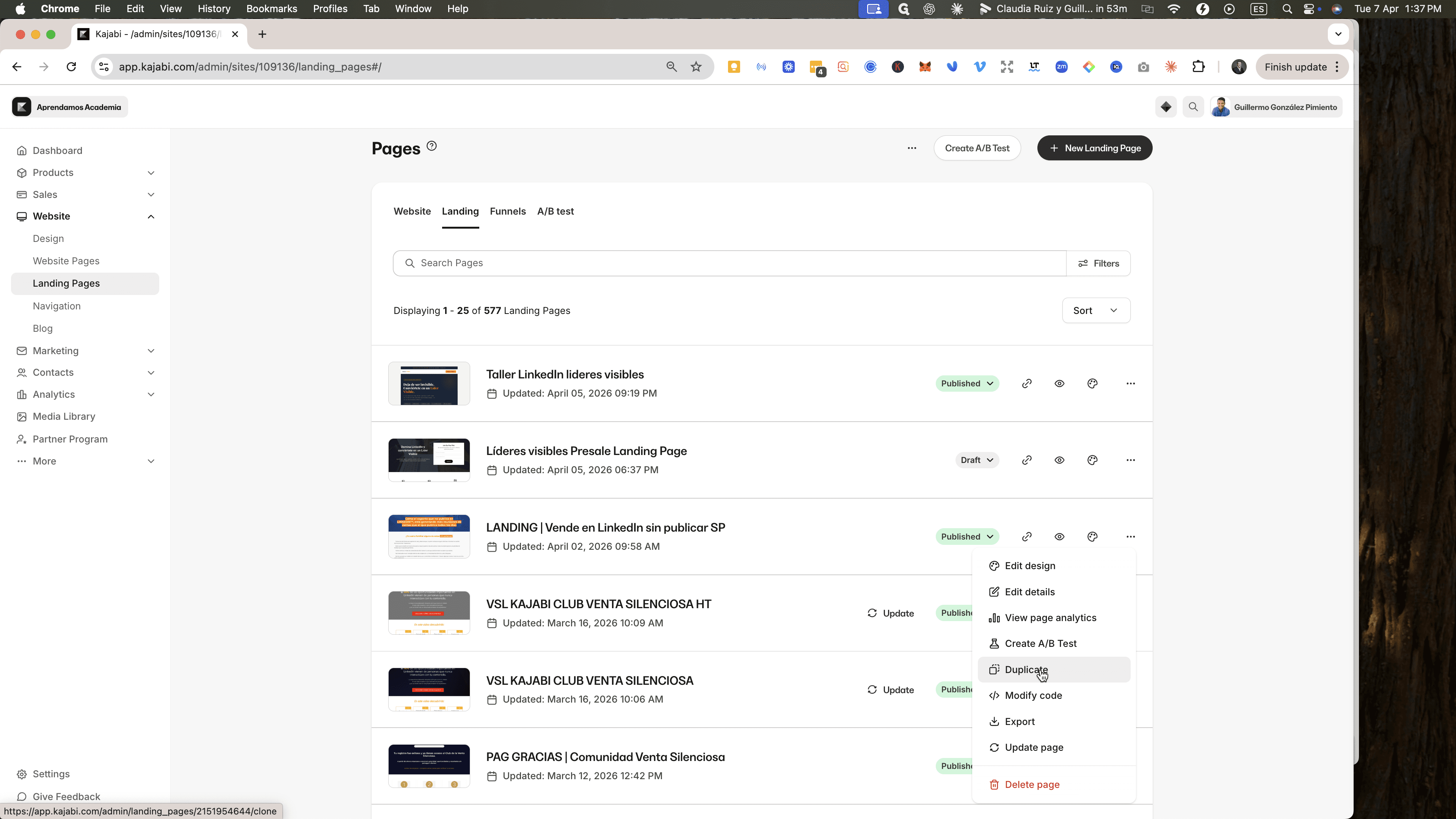This screenshot has width=1456, height=819.
Task: Open the Filters button
Action: coord(1098,264)
